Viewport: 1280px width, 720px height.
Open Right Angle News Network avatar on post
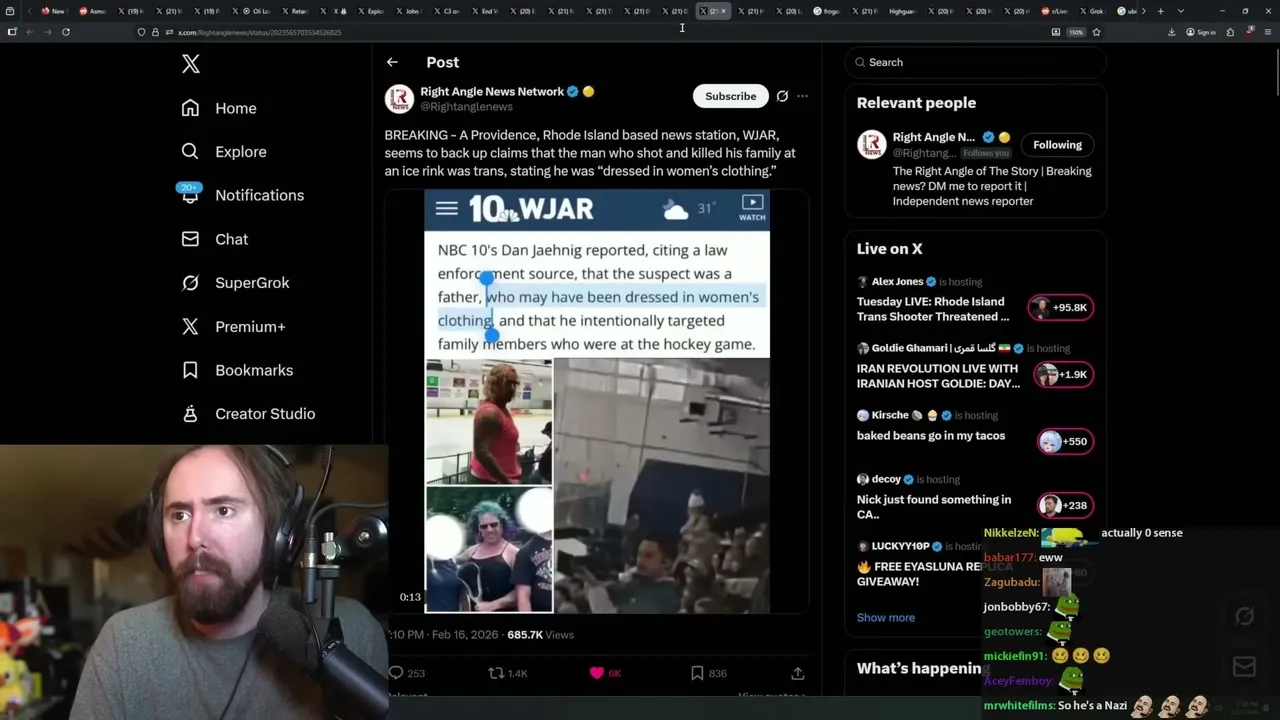coord(399,98)
